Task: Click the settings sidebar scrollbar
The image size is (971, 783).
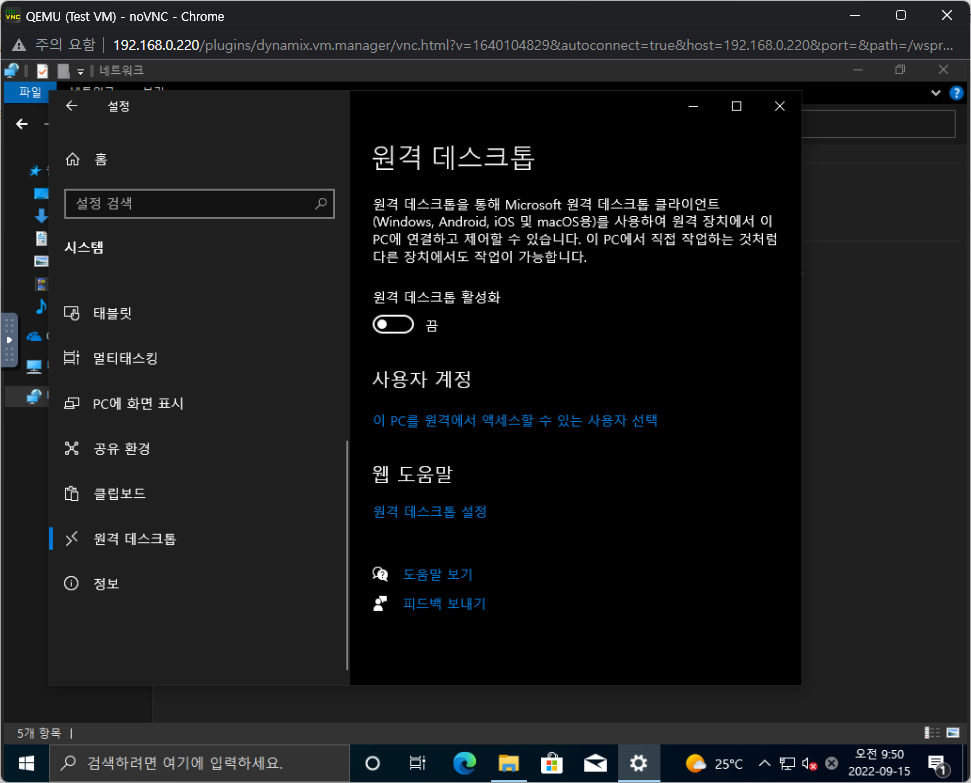Action: tap(347, 555)
